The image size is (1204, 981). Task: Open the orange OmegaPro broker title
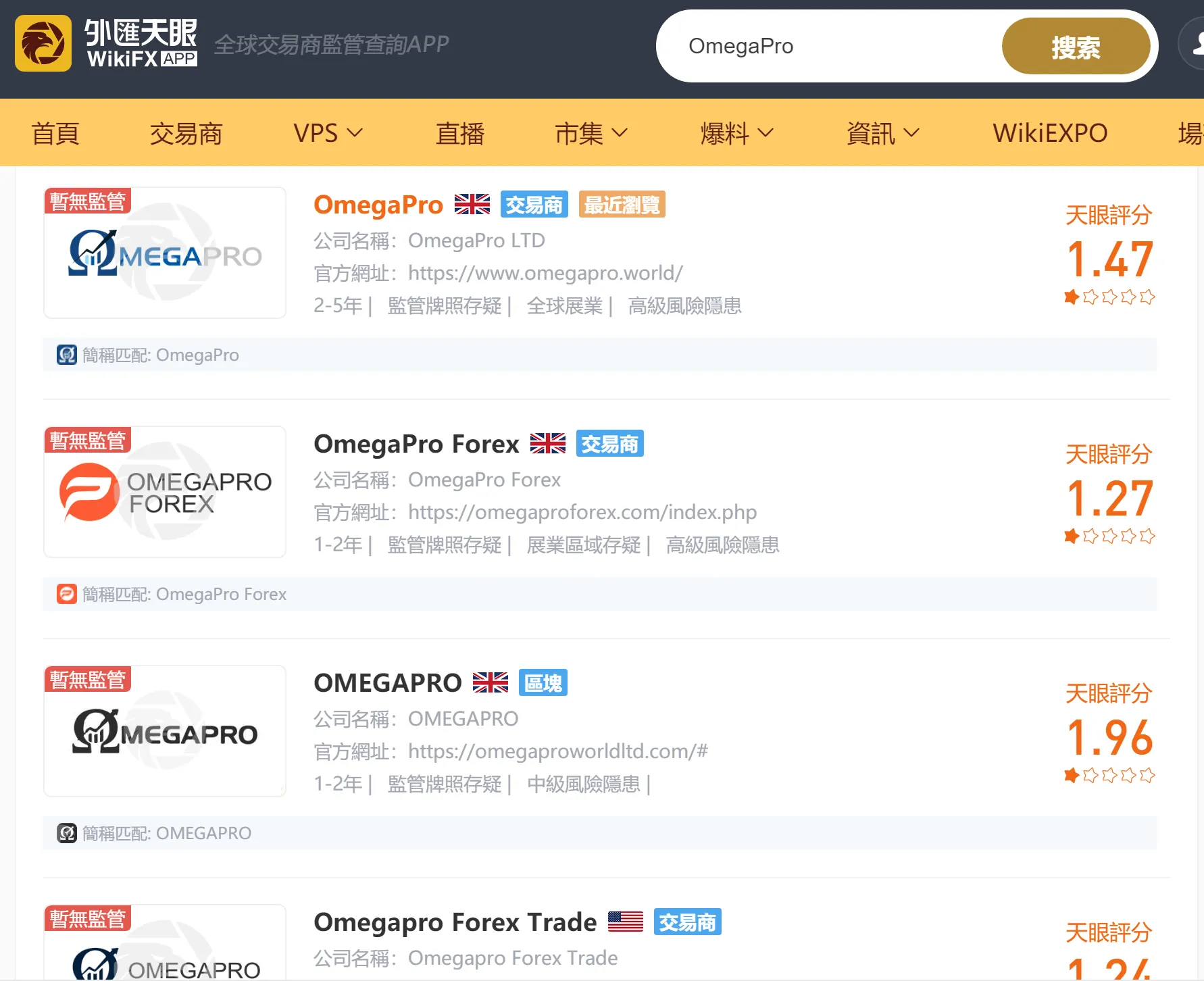[x=378, y=204]
